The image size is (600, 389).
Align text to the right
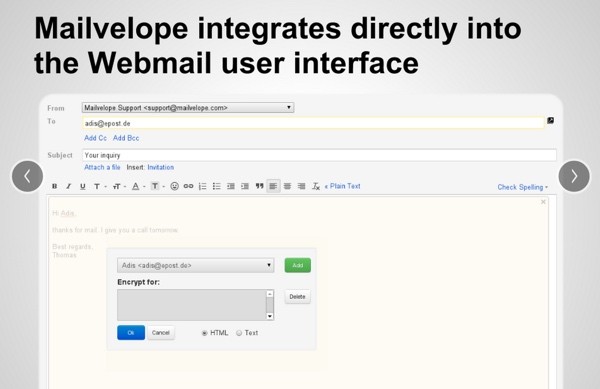pos(302,186)
